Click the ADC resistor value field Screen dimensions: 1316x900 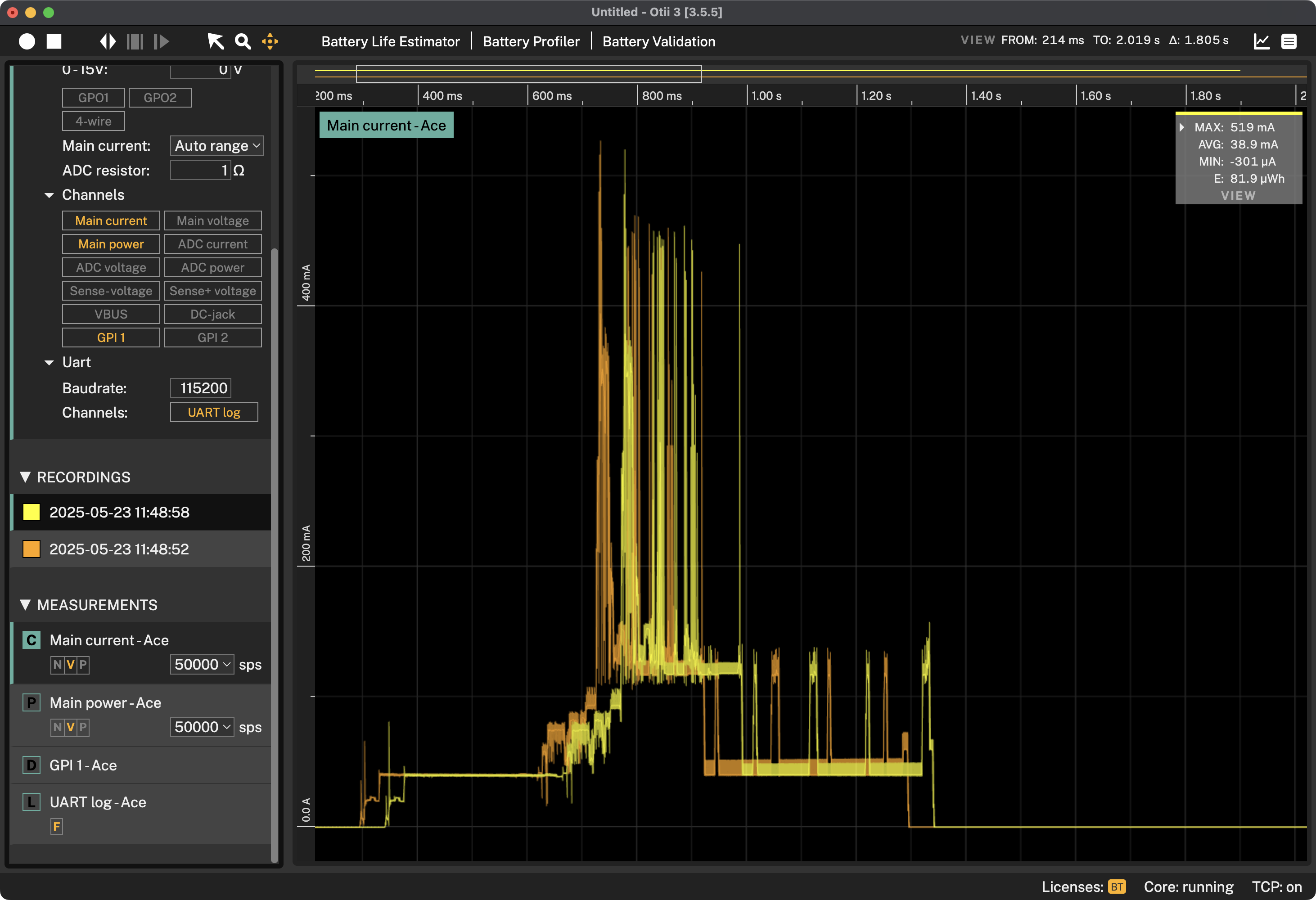click(x=200, y=171)
